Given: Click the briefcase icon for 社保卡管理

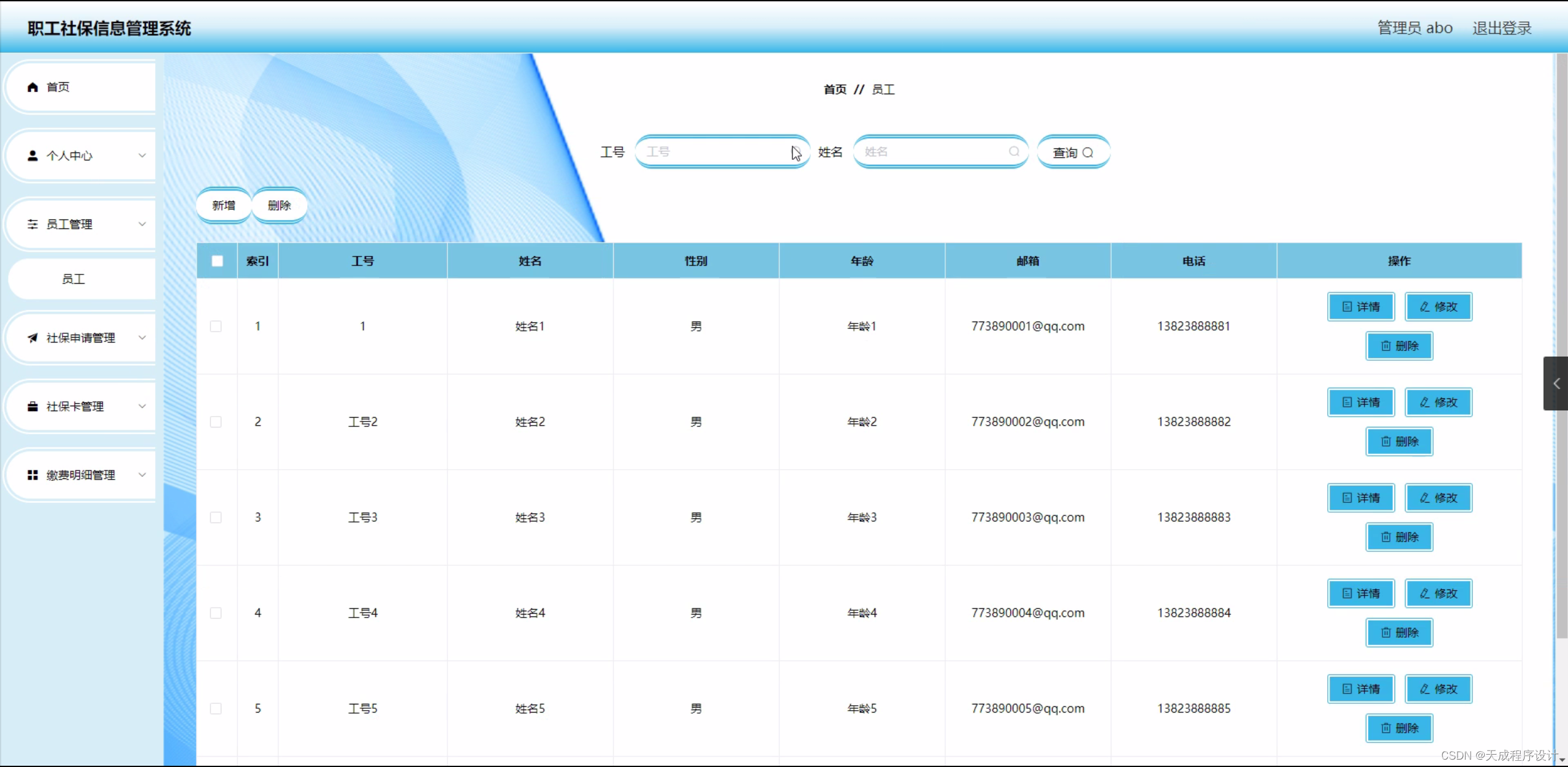Looking at the screenshot, I should point(32,406).
